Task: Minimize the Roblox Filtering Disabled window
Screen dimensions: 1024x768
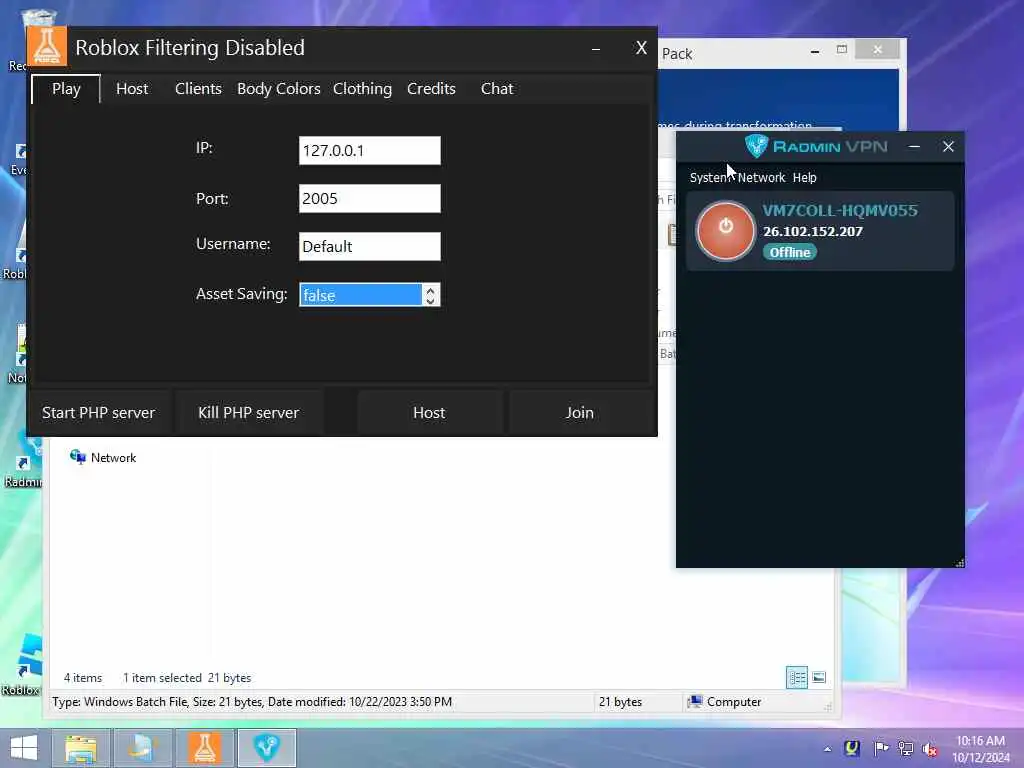Action: (596, 48)
